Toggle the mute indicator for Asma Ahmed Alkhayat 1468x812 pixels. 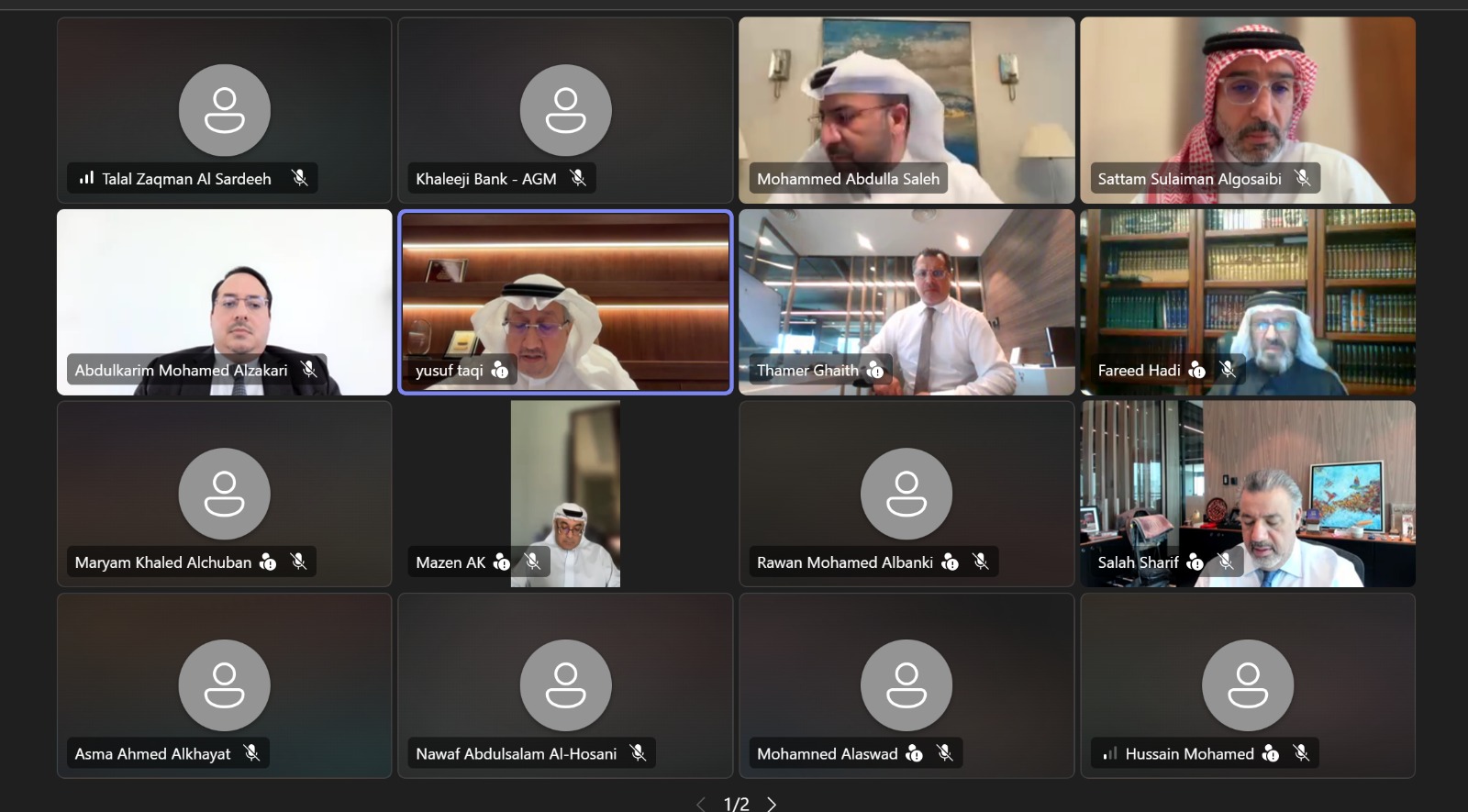click(x=251, y=753)
